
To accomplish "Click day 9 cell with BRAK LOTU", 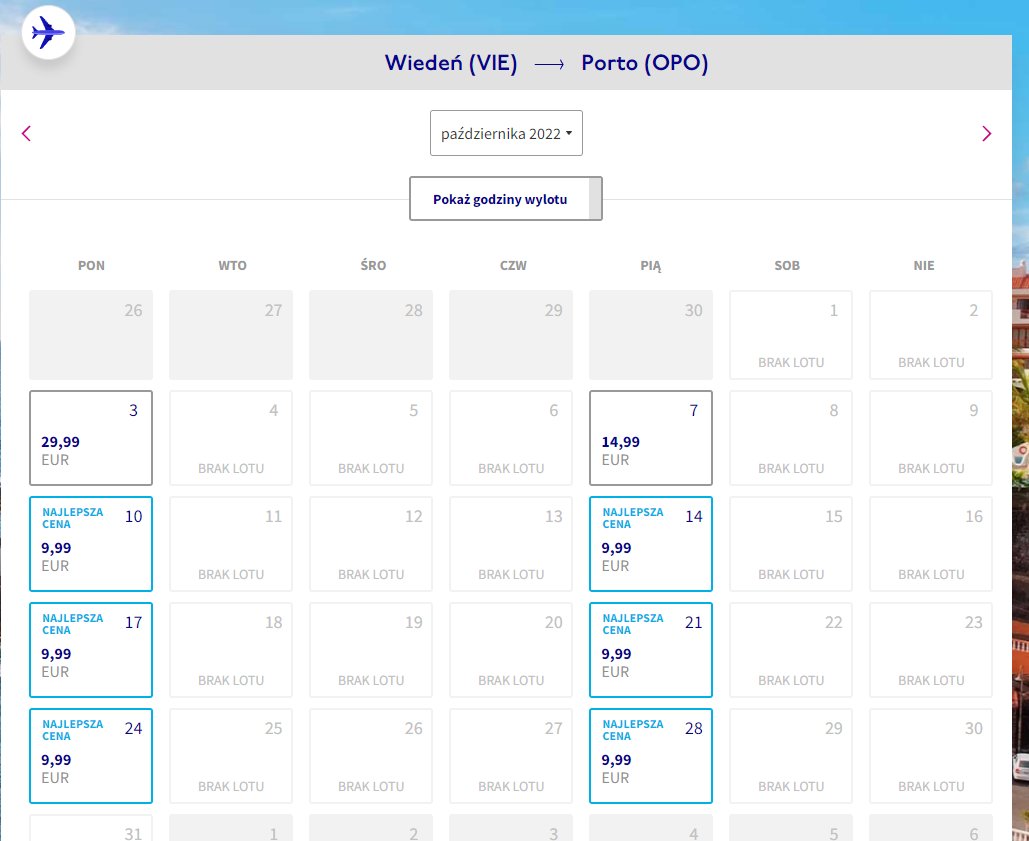I will (x=931, y=438).
